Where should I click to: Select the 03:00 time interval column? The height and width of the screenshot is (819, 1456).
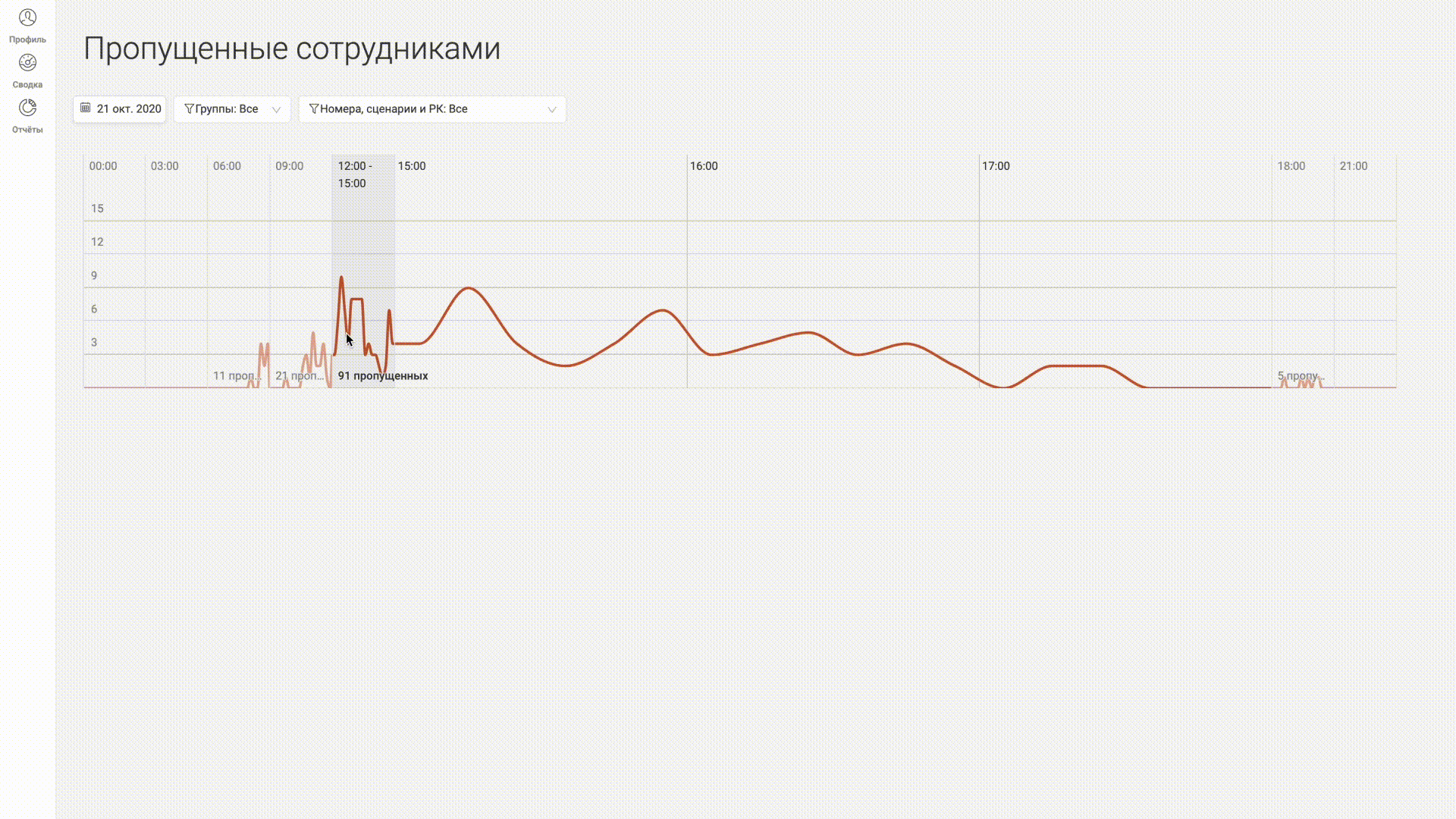[x=177, y=271]
